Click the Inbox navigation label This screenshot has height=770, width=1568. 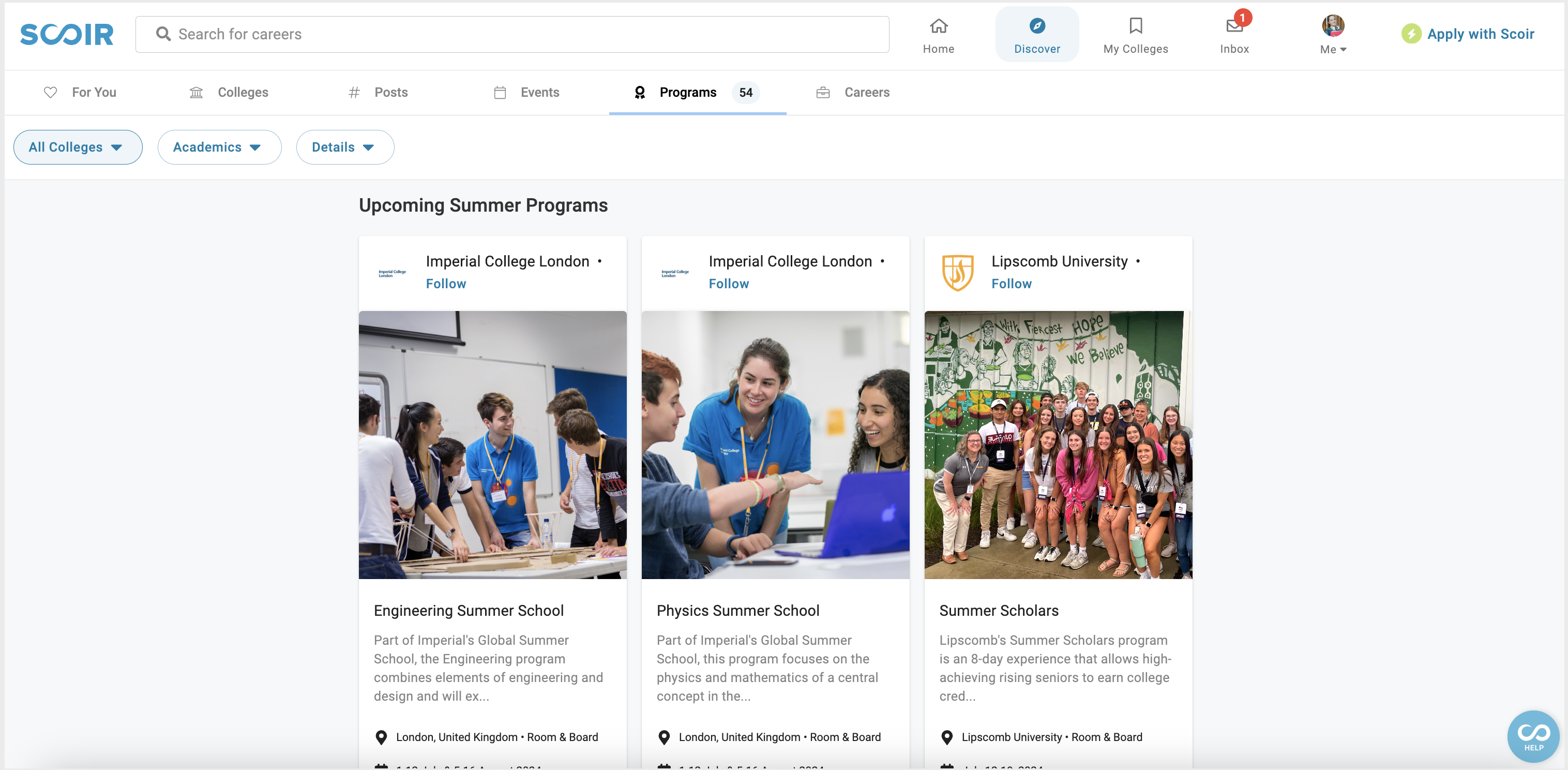[1234, 49]
